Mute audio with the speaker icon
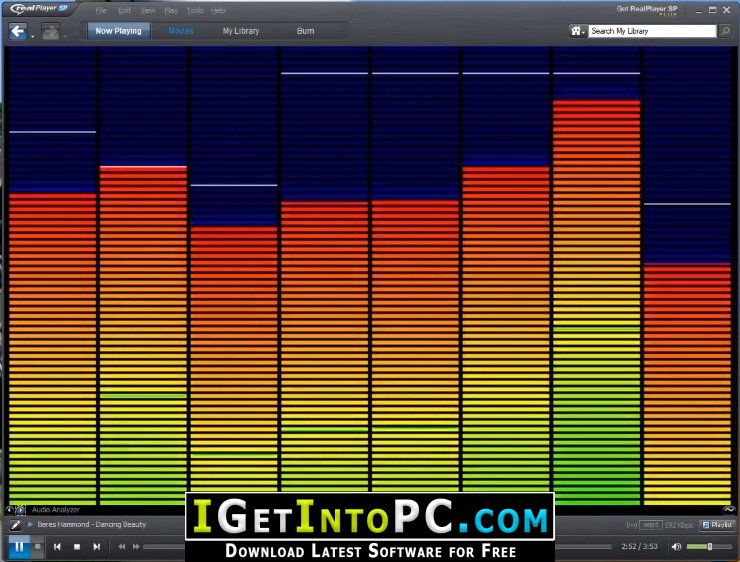Image resolution: width=740 pixels, height=562 pixels. click(676, 546)
